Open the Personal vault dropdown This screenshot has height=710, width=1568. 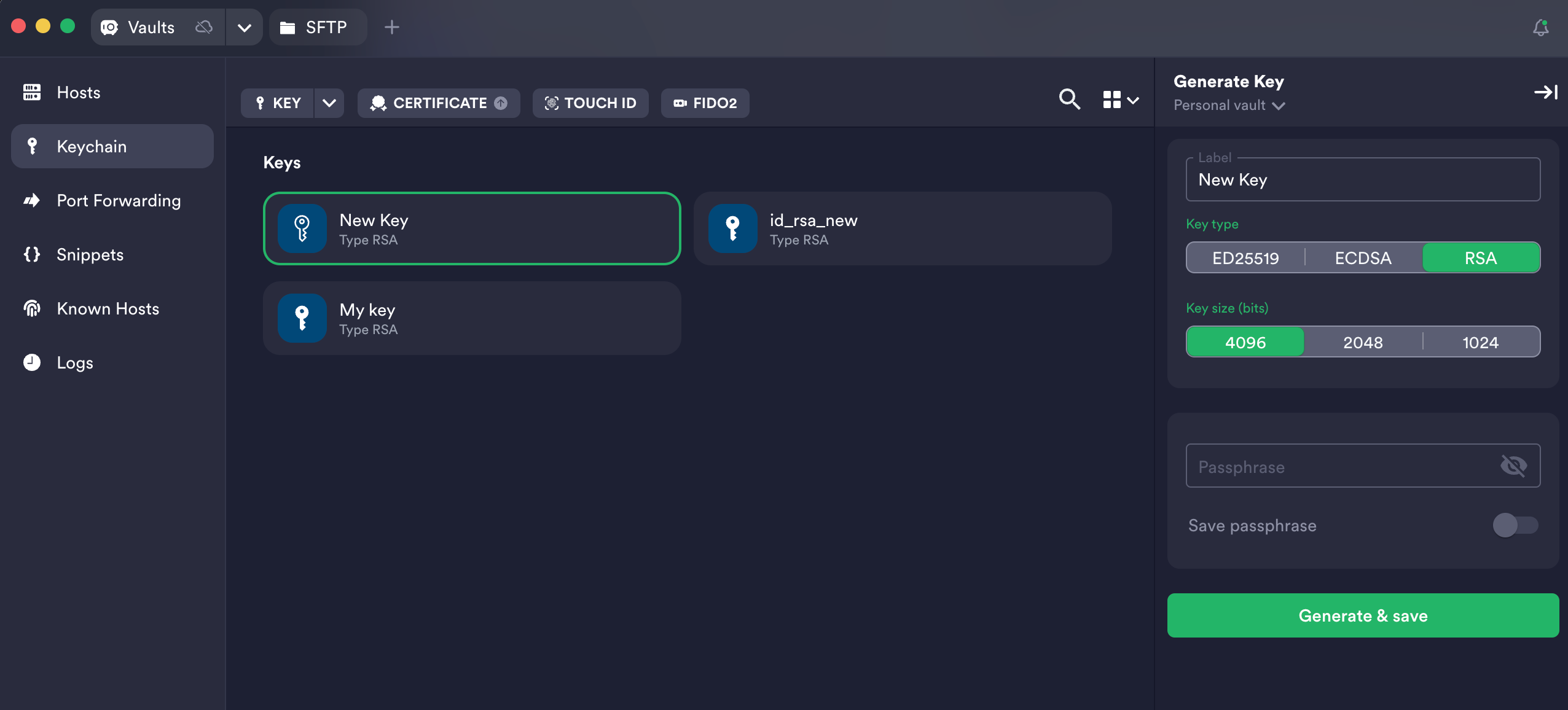[x=1229, y=106]
